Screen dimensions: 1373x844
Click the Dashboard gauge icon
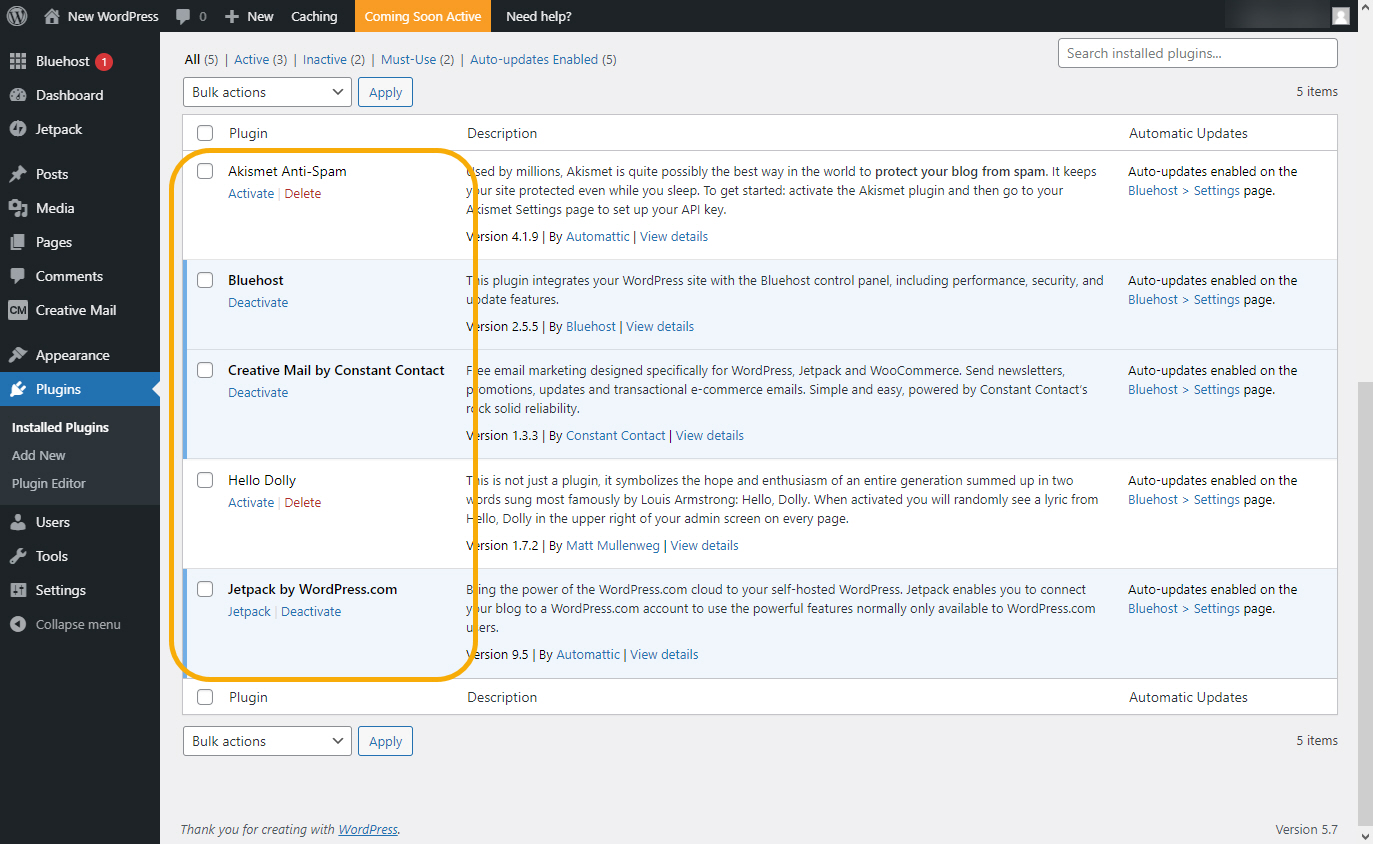tap(18, 95)
